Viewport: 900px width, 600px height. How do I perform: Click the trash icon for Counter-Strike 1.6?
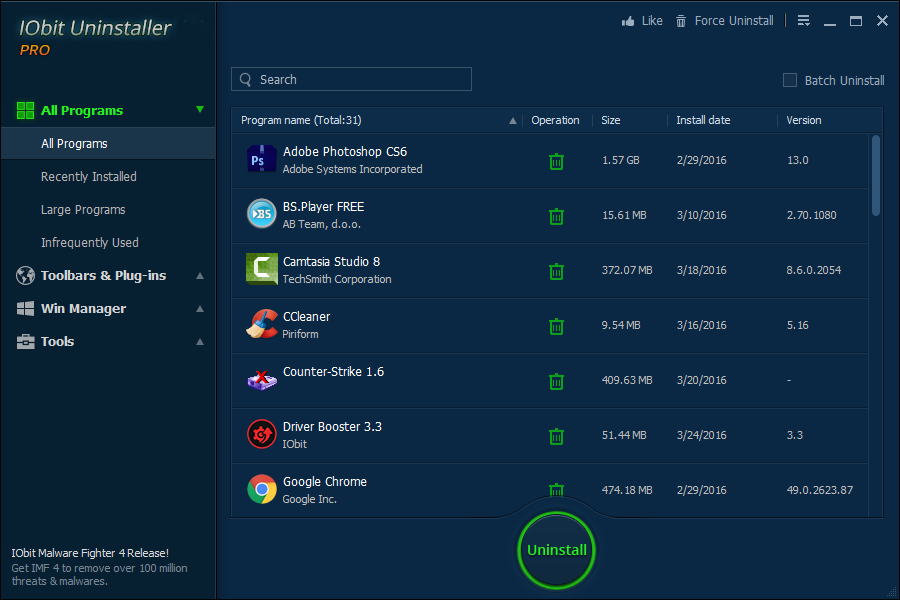point(556,381)
